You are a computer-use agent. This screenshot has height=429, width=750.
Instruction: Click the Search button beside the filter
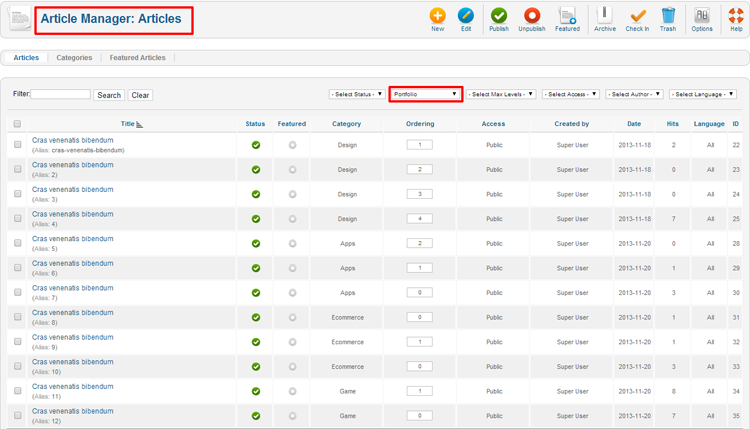click(109, 95)
